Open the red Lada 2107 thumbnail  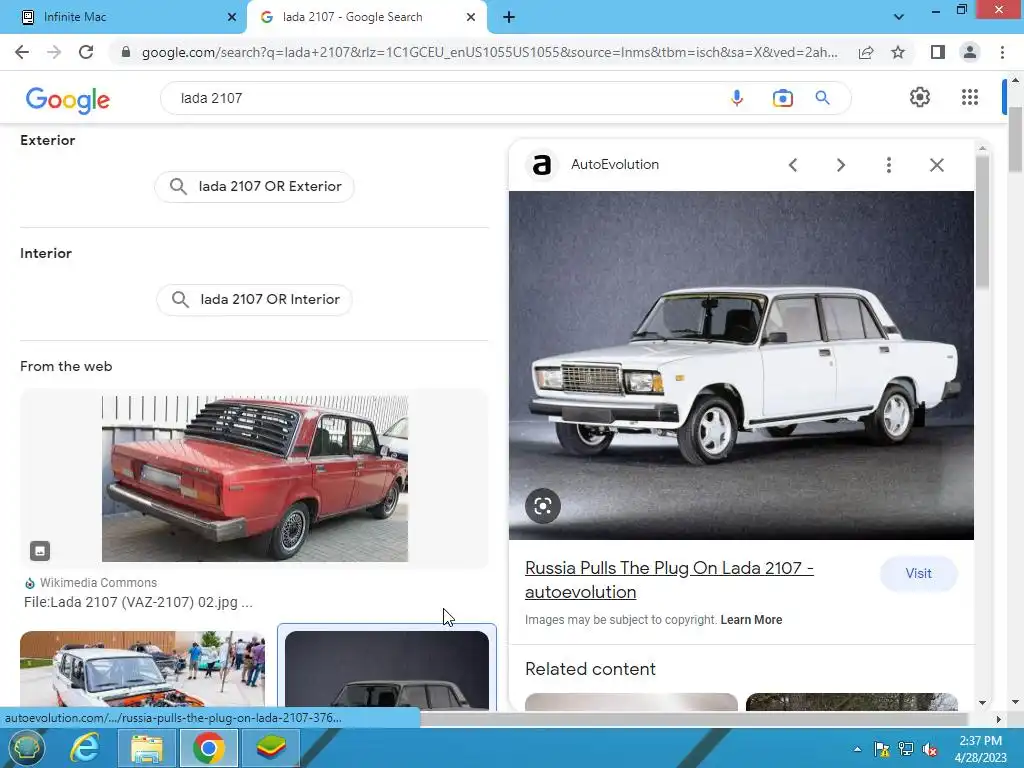(255, 478)
